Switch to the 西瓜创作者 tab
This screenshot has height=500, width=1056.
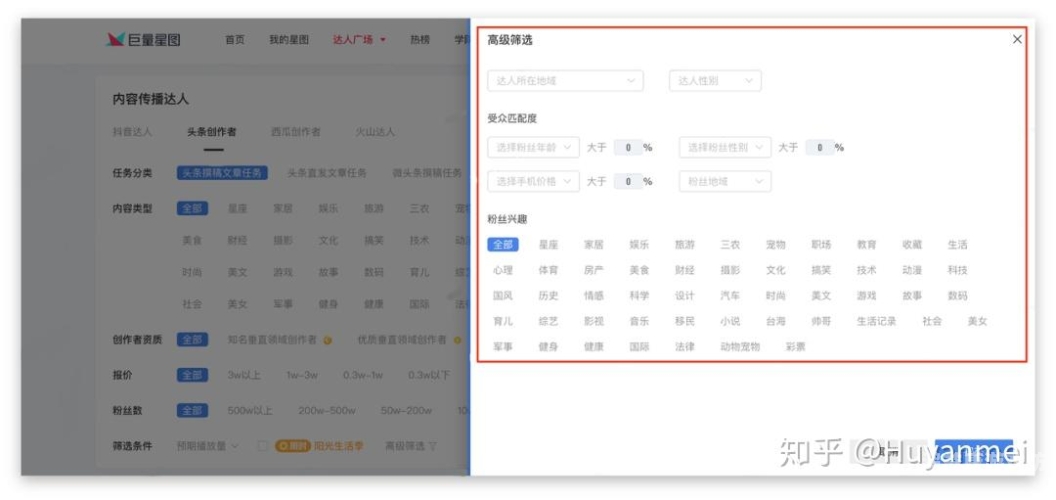296,132
